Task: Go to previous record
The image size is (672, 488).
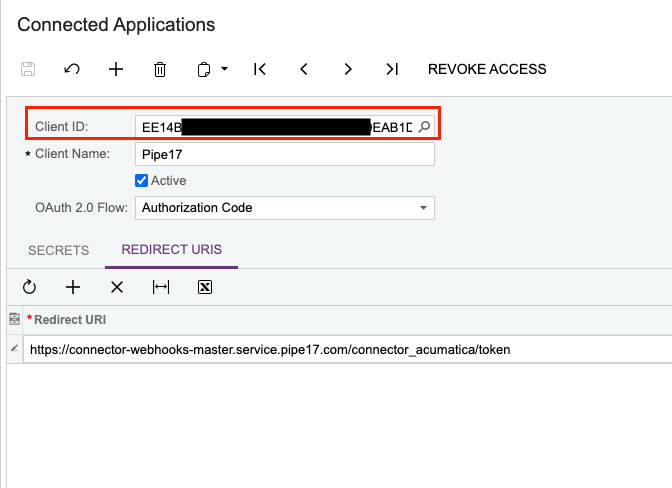Action: point(304,69)
